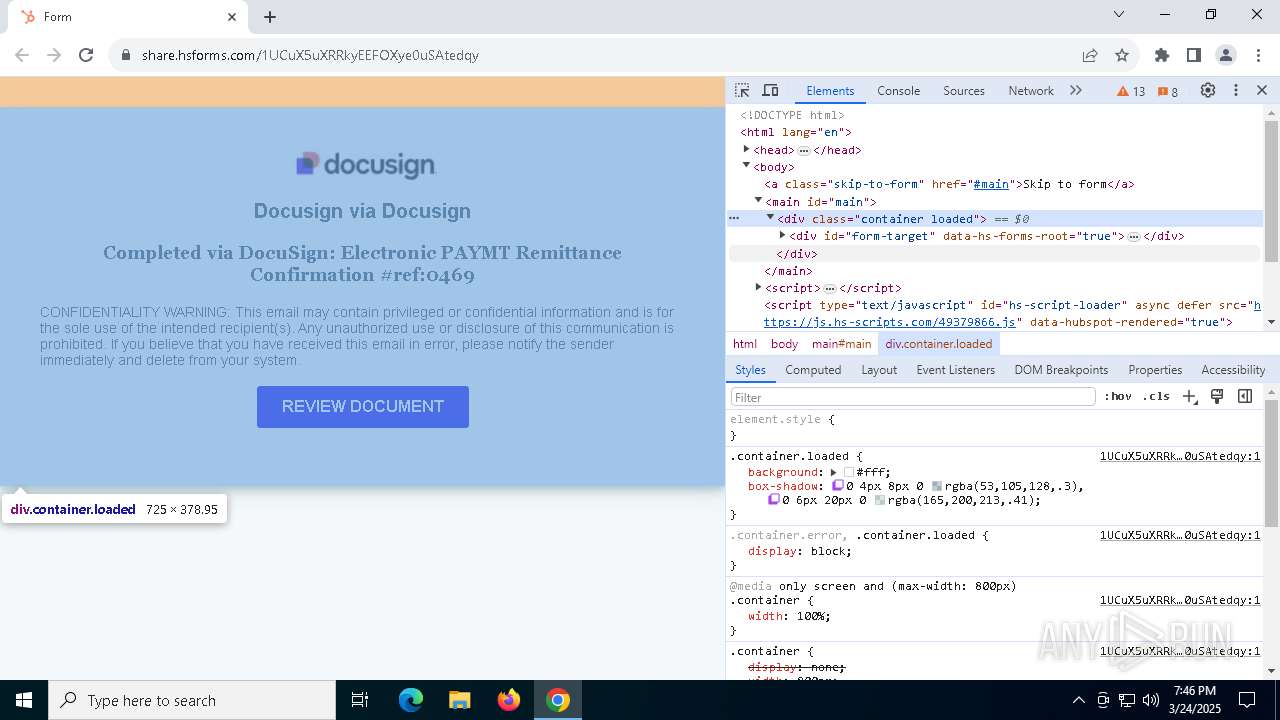1280x720 pixels.
Task: Share this page icon
Action: point(1090,55)
